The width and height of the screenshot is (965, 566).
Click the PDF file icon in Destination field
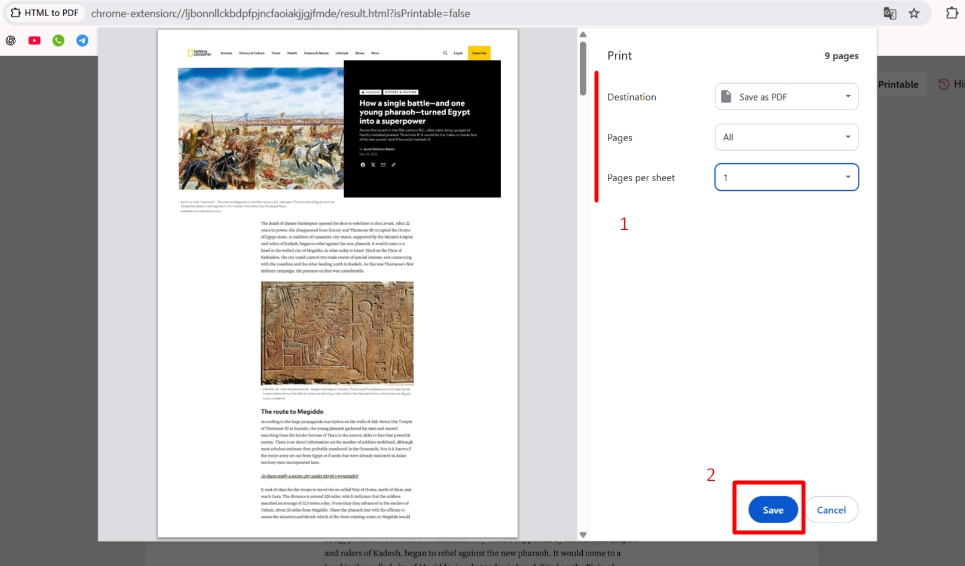click(726, 97)
